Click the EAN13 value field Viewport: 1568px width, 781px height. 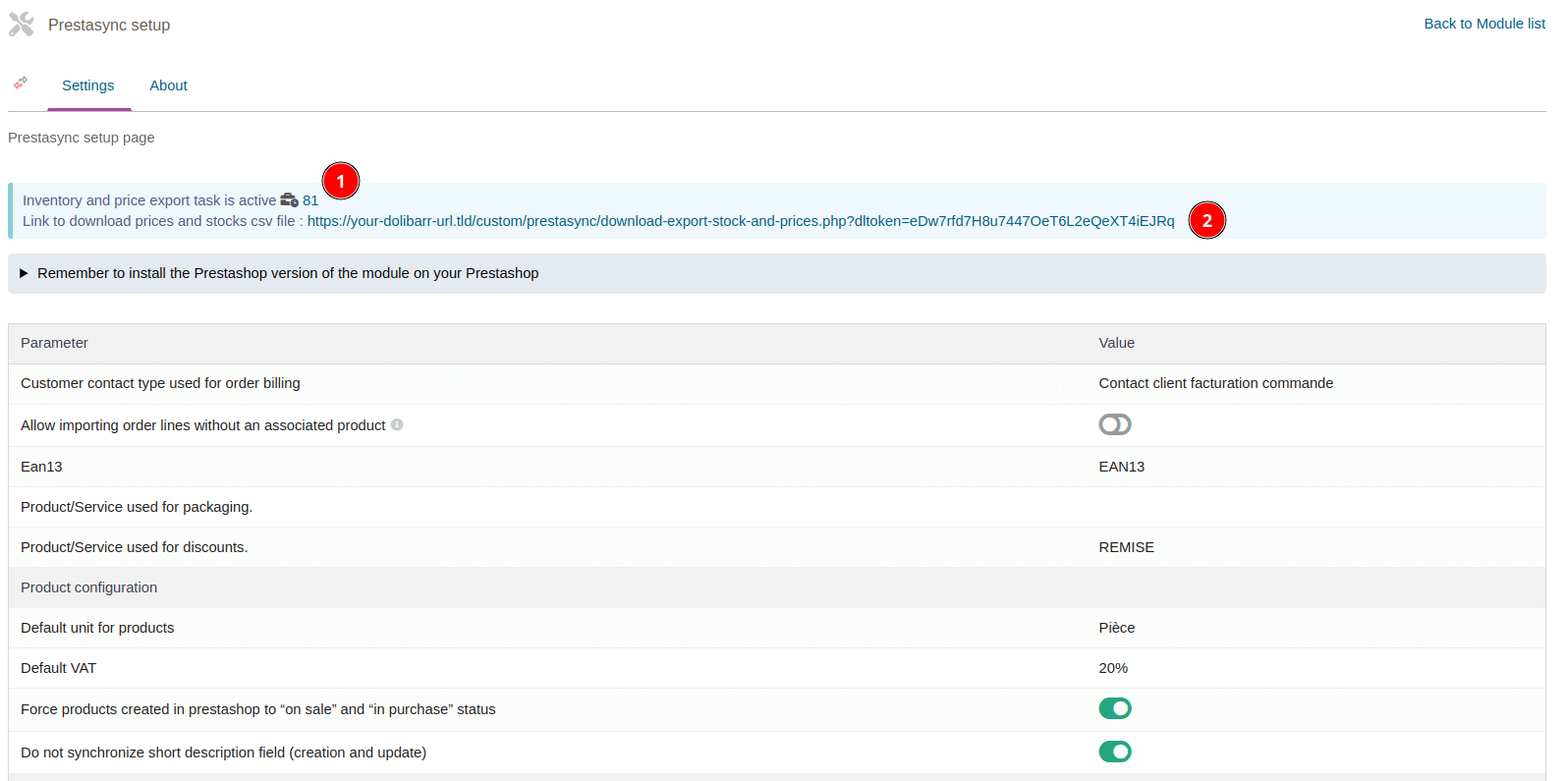pos(1121,467)
